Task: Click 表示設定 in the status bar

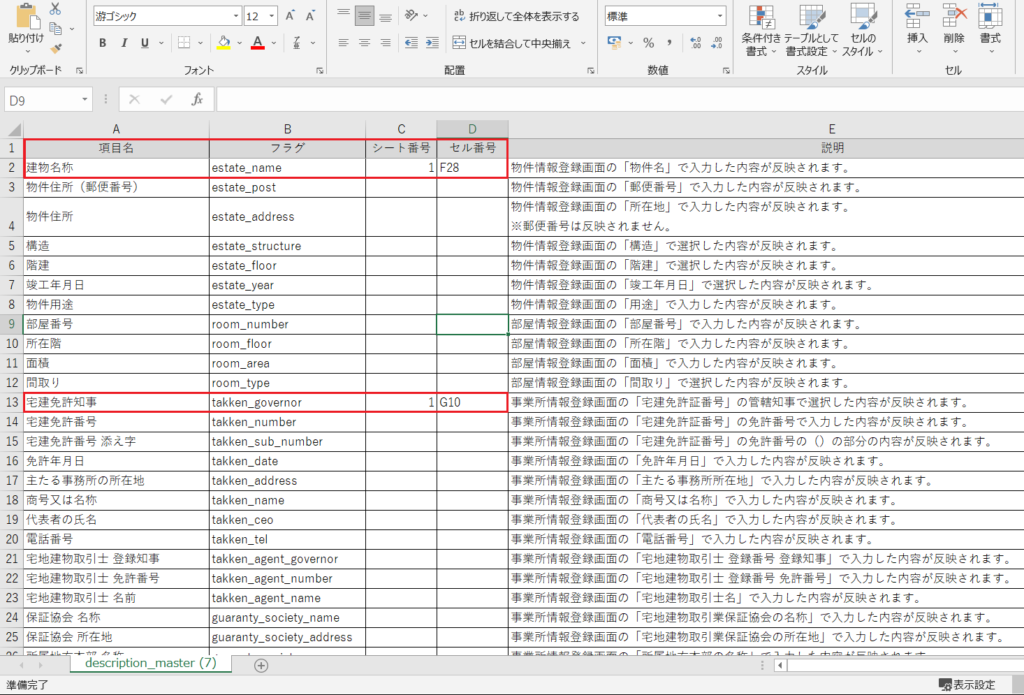Action: 967,685
